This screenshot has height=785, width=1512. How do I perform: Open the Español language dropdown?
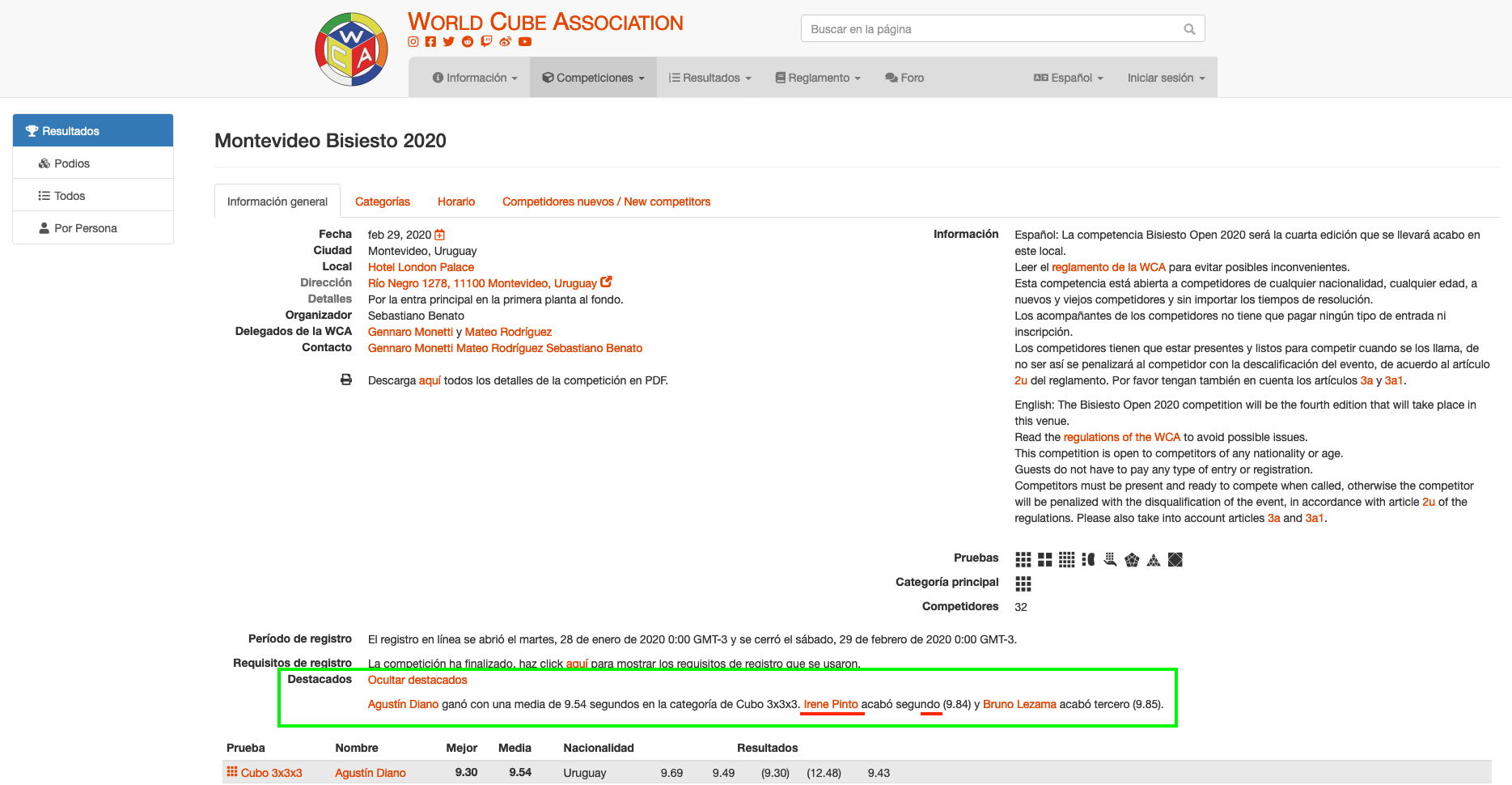(x=1068, y=78)
